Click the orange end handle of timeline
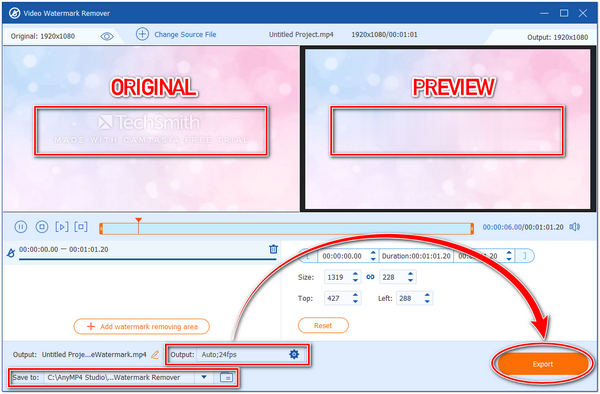Image resolution: width=600 pixels, height=394 pixels. pyautogui.click(x=472, y=228)
